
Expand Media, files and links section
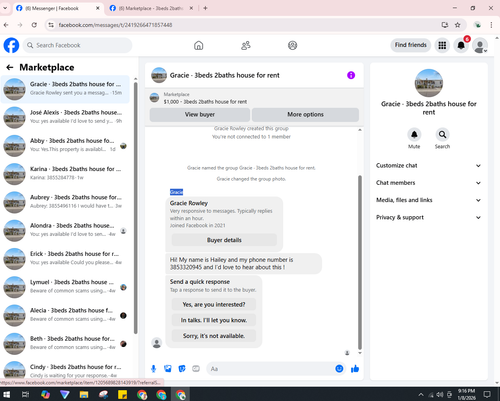(x=428, y=200)
